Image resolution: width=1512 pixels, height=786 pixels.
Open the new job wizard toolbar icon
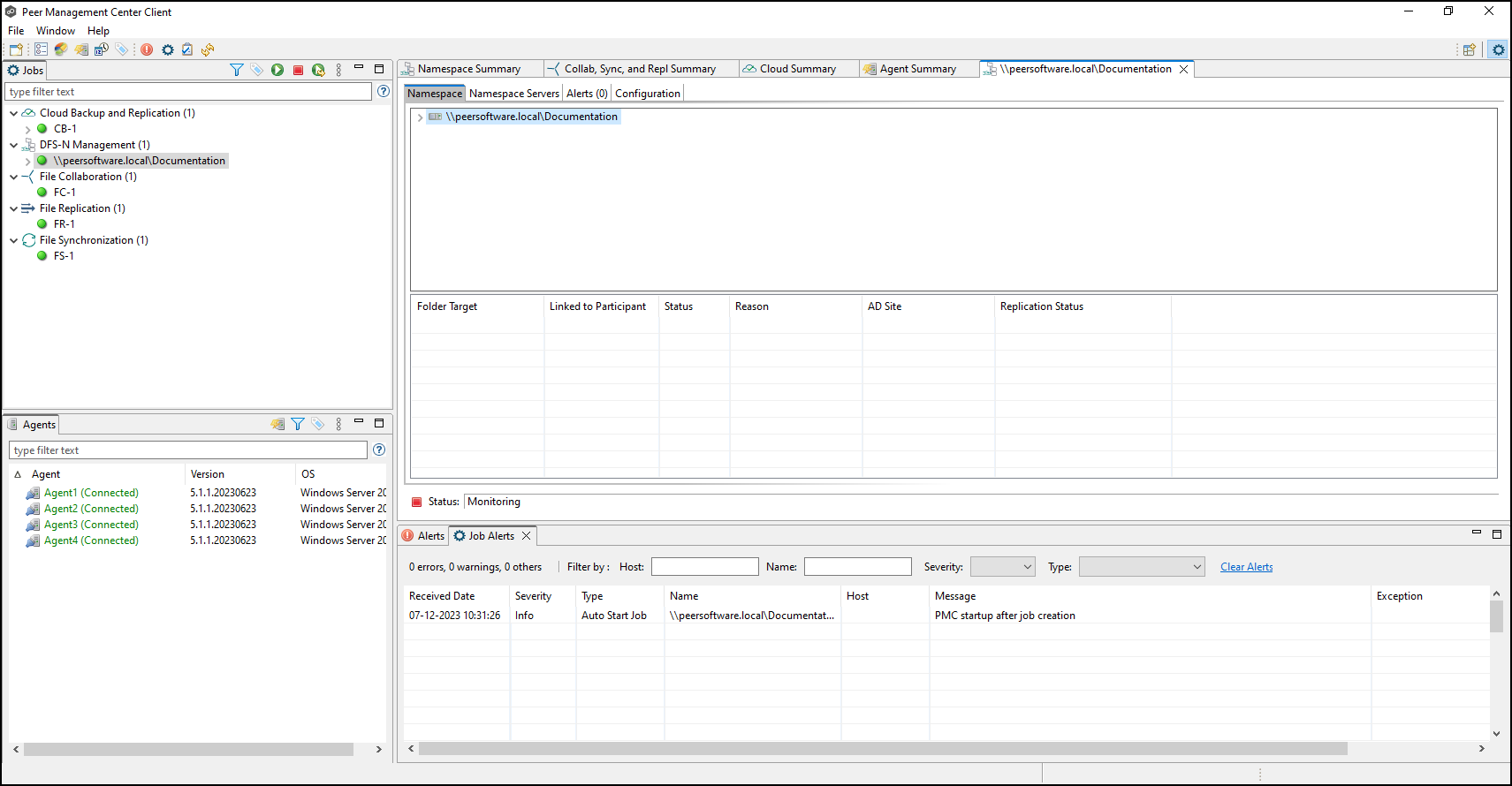coord(16,49)
